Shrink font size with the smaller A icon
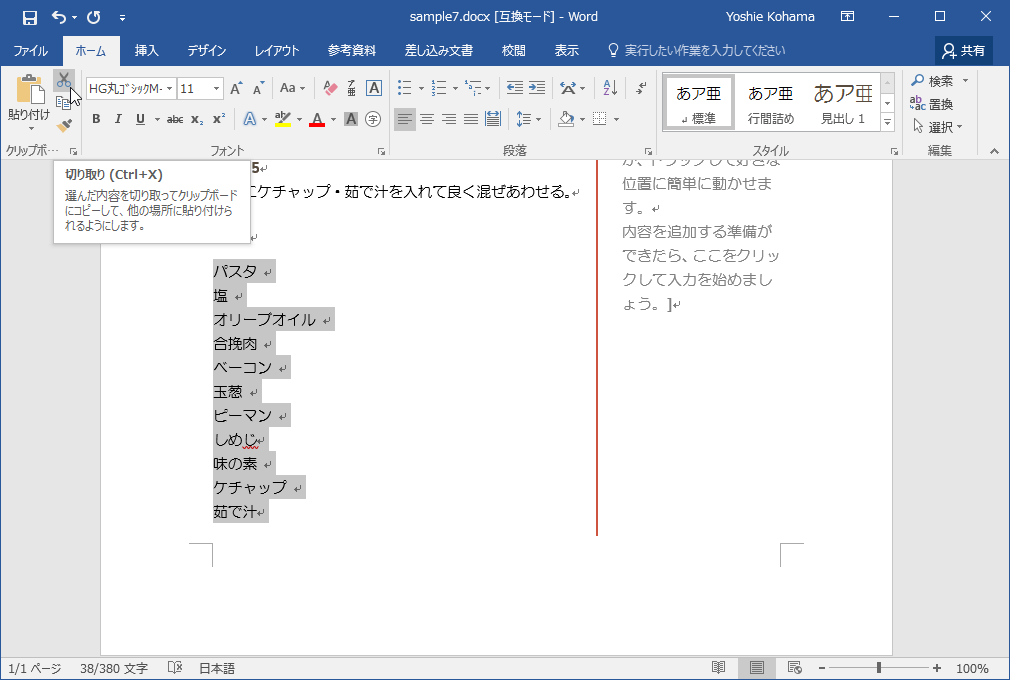 tap(258, 88)
